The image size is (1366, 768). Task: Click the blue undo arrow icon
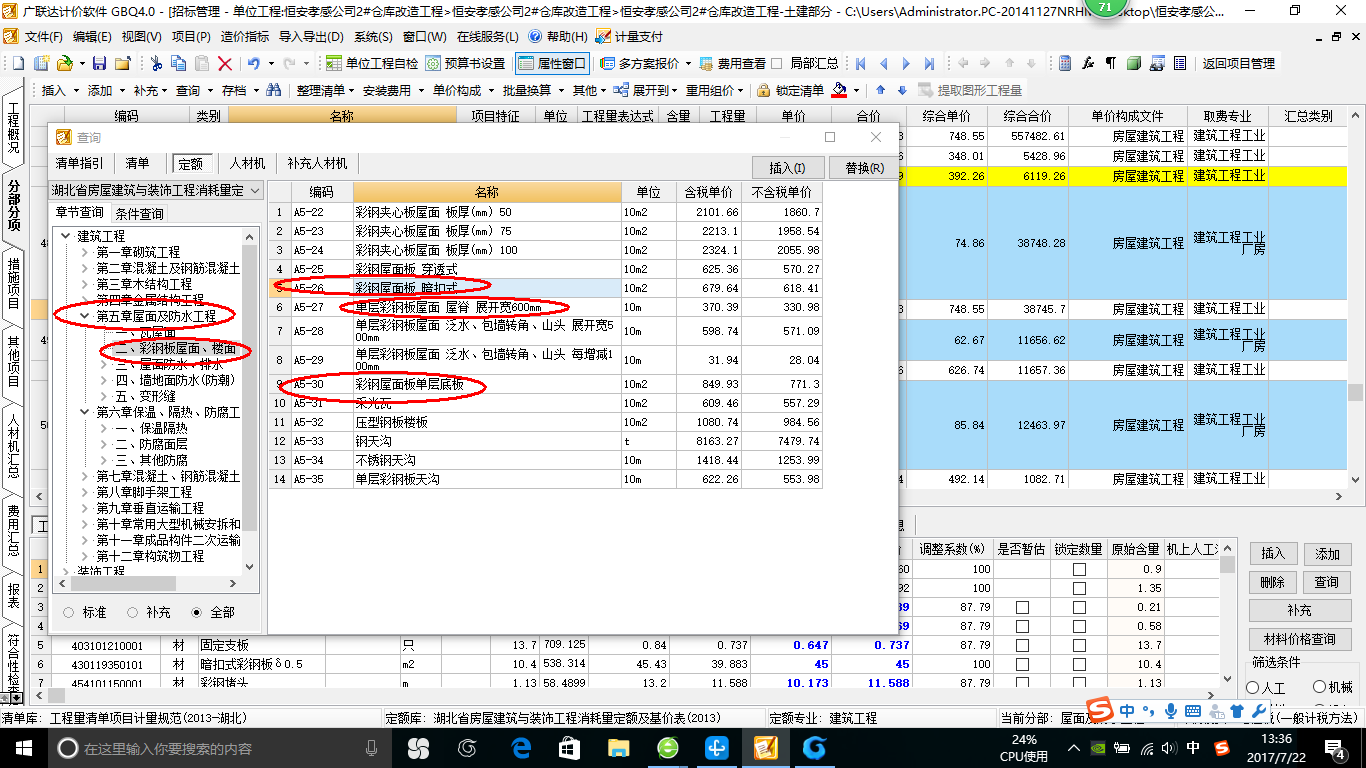254,63
